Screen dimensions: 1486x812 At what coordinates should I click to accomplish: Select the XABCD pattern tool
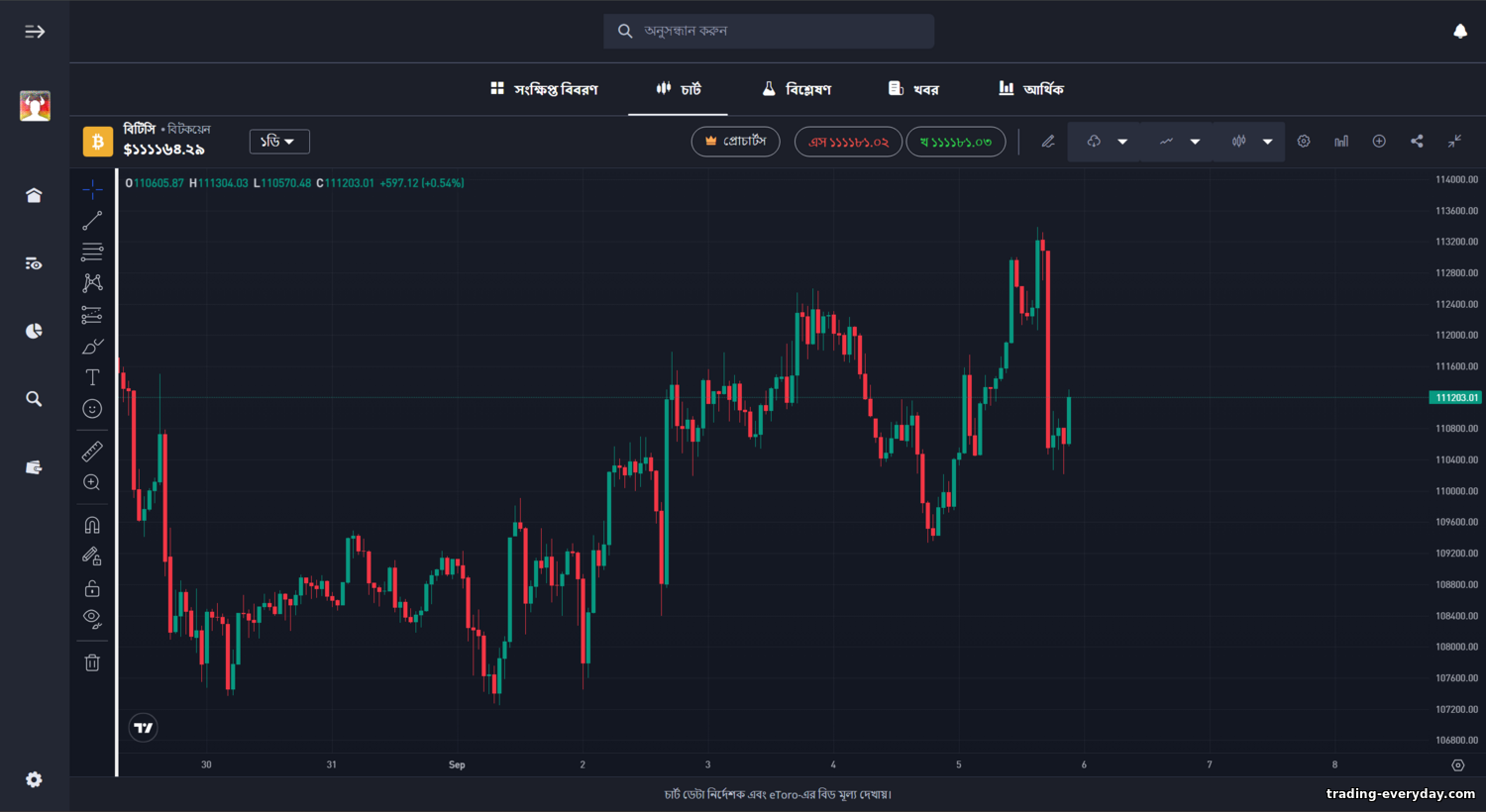(92, 282)
